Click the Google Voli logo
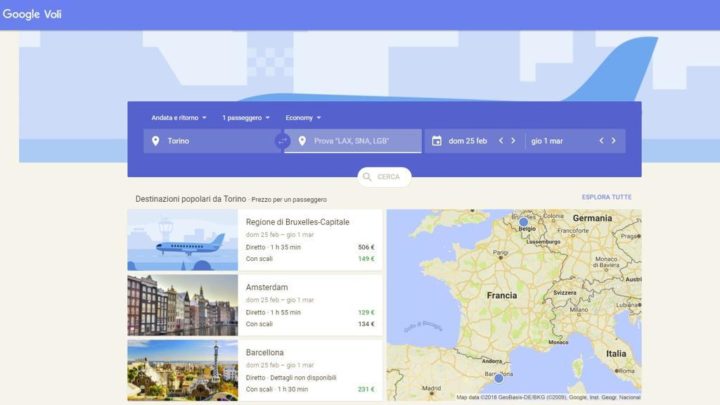The width and height of the screenshot is (720, 405). point(32,14)
